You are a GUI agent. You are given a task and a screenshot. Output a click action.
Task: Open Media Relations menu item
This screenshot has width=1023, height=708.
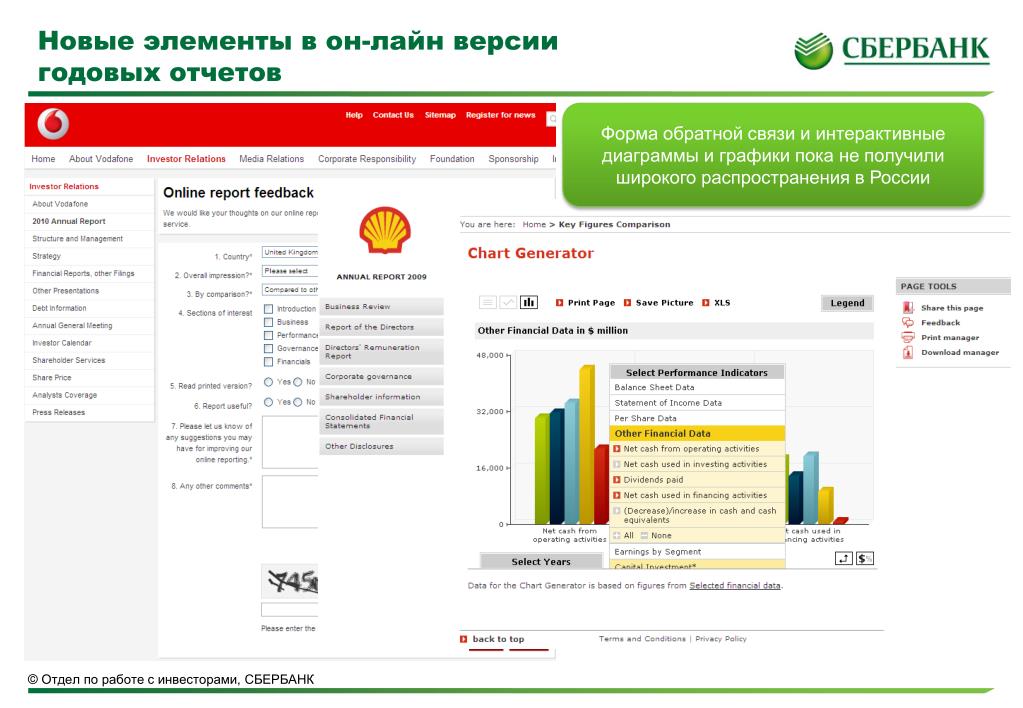point(271,159)
